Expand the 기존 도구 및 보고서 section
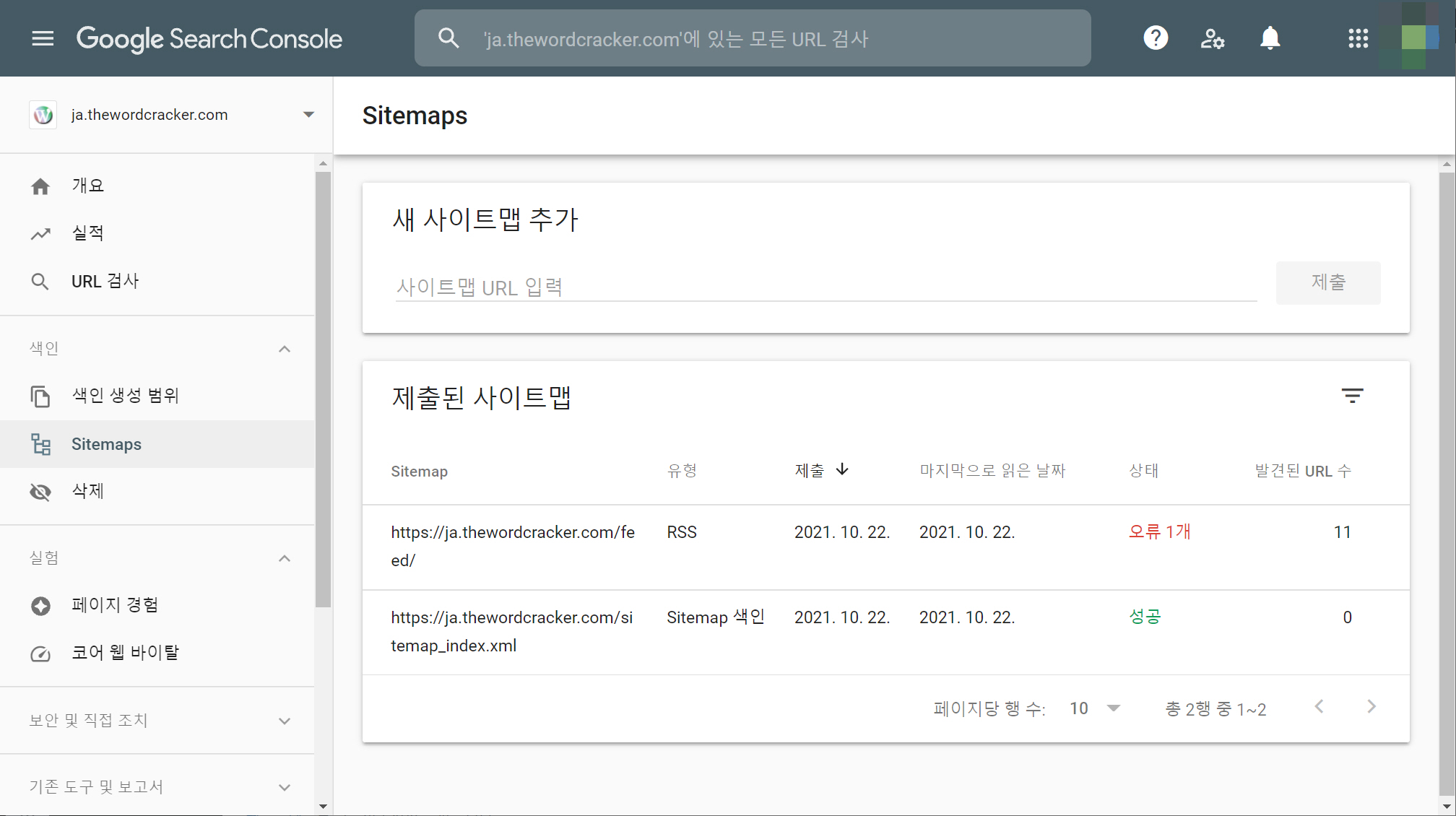Viewport: 1456px width, 816px height. pos(285,787)
